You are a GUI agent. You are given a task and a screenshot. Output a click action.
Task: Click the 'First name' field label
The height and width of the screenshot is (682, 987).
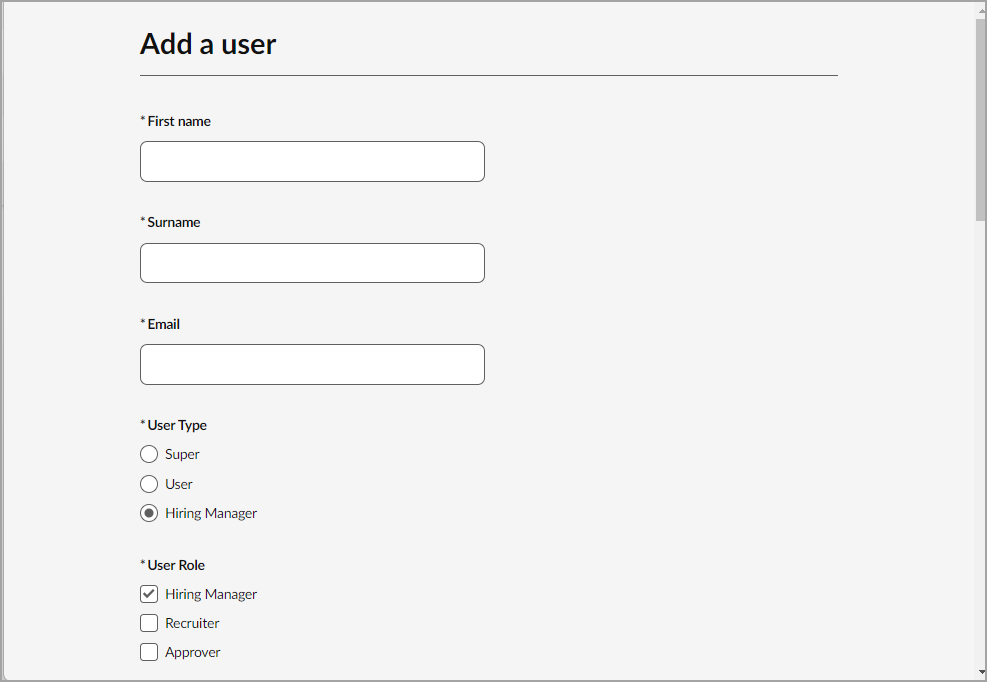[x=179, y=121]
